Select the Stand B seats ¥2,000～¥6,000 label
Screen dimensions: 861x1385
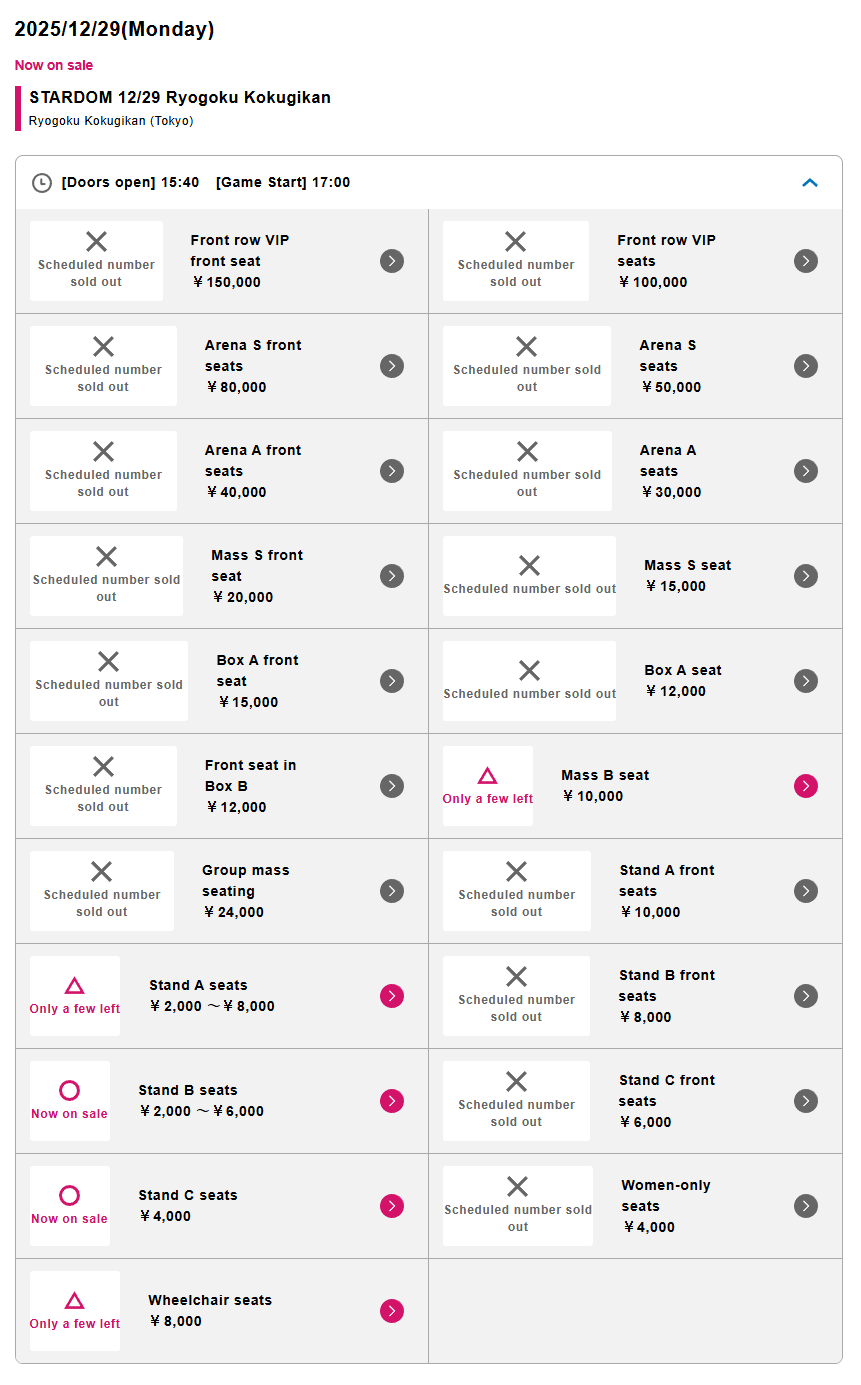point(201,1101)
